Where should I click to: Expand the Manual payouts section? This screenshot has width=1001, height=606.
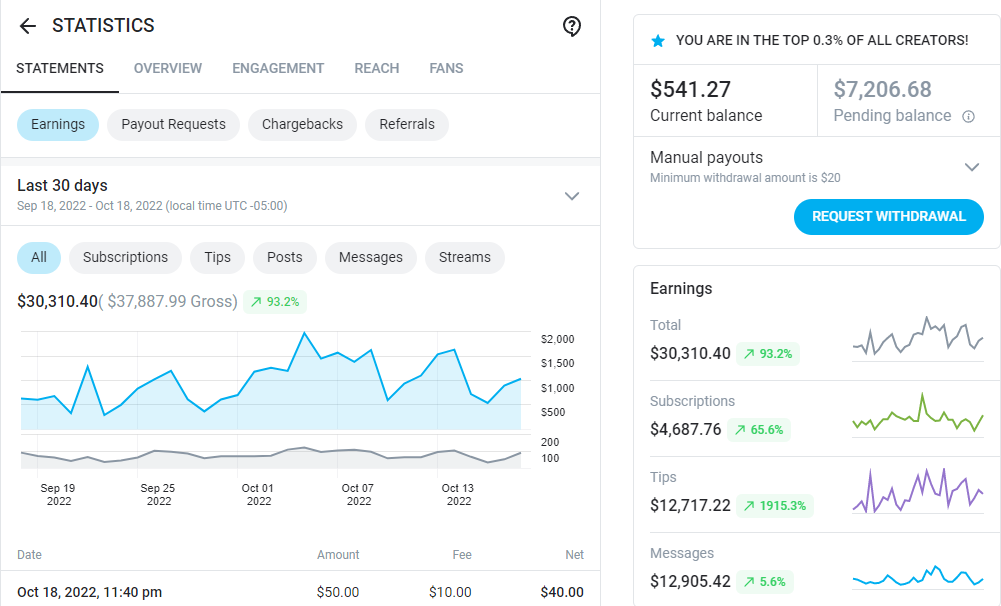(971, 166)
